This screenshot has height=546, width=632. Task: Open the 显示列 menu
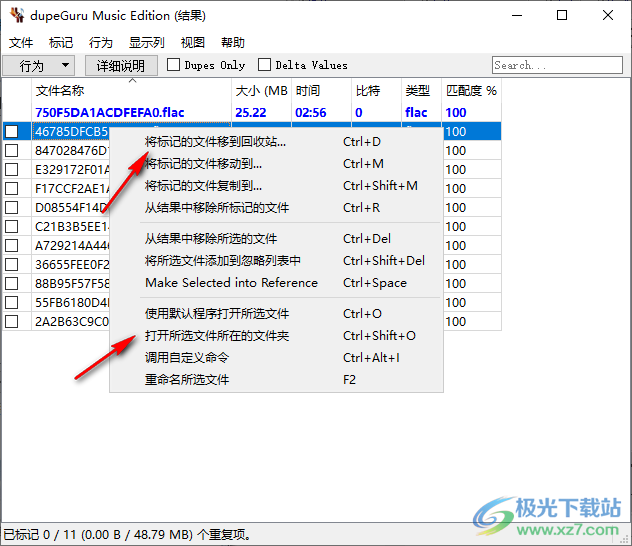pyautogui.click(x=147, y=42)
